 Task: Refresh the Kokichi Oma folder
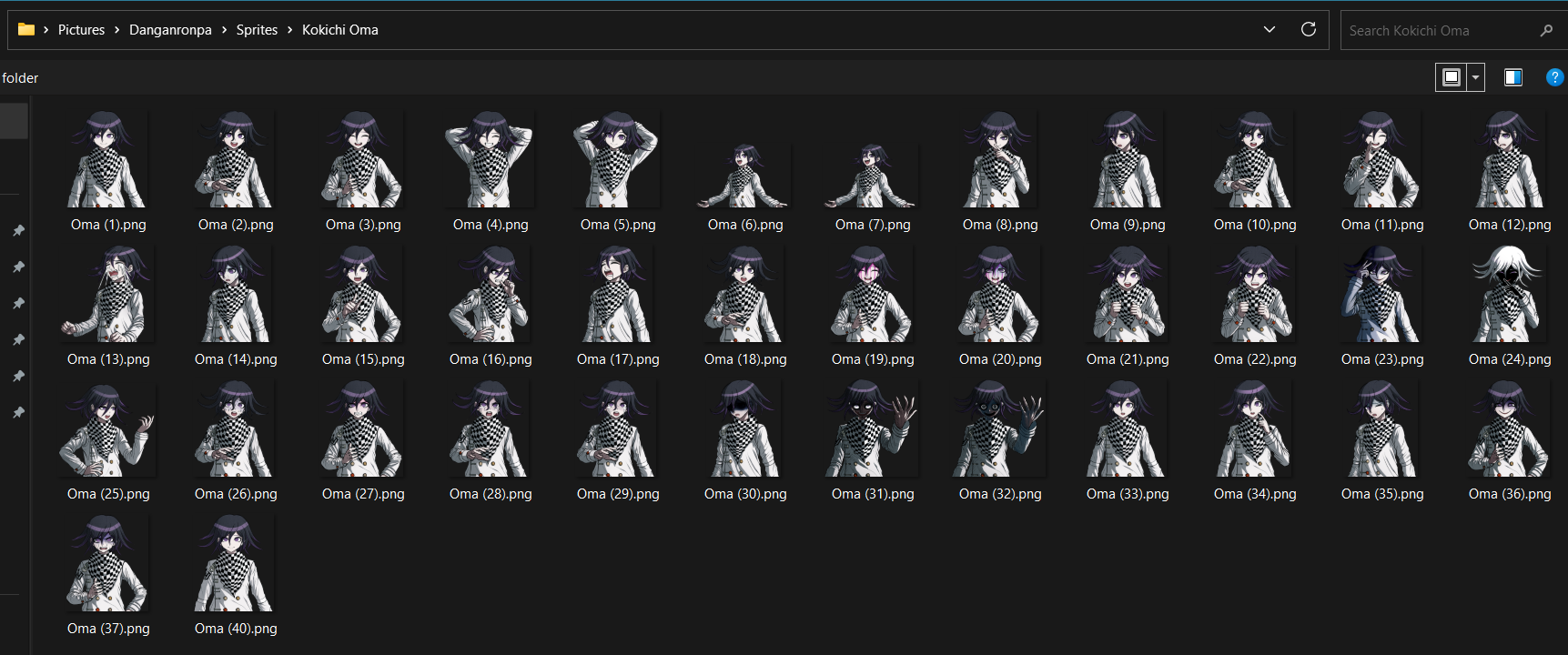coord(1309,29)
